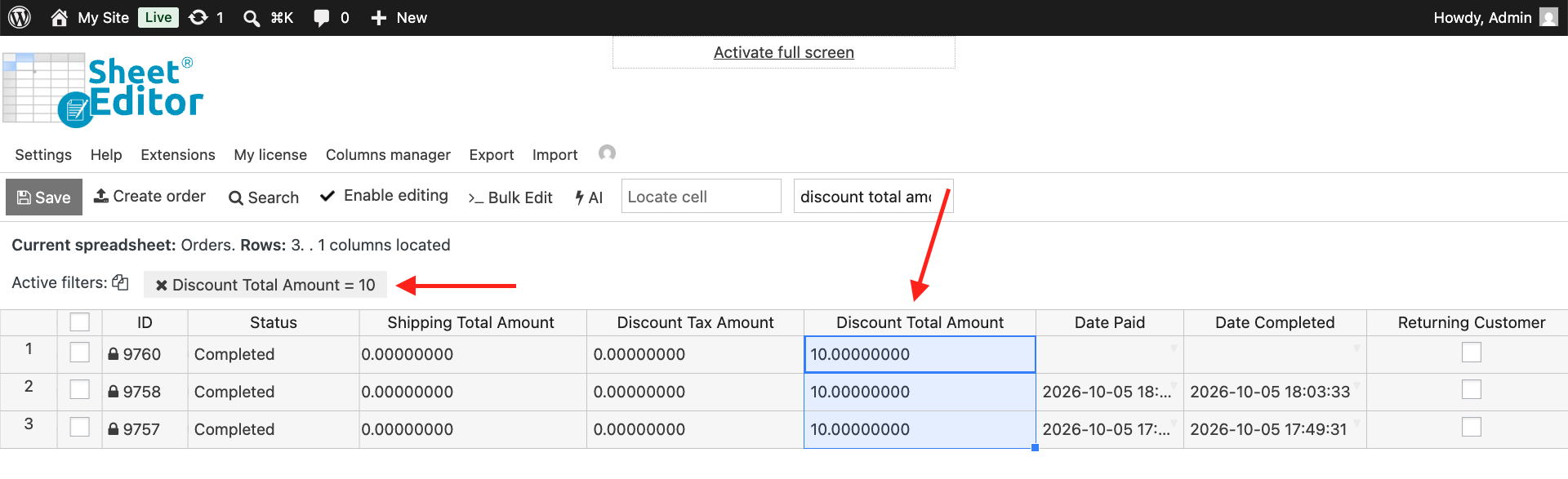Toggle Returning Customer for order 9757
The height and width of the screenshot is (479, 1568).
pos(1472,427)
